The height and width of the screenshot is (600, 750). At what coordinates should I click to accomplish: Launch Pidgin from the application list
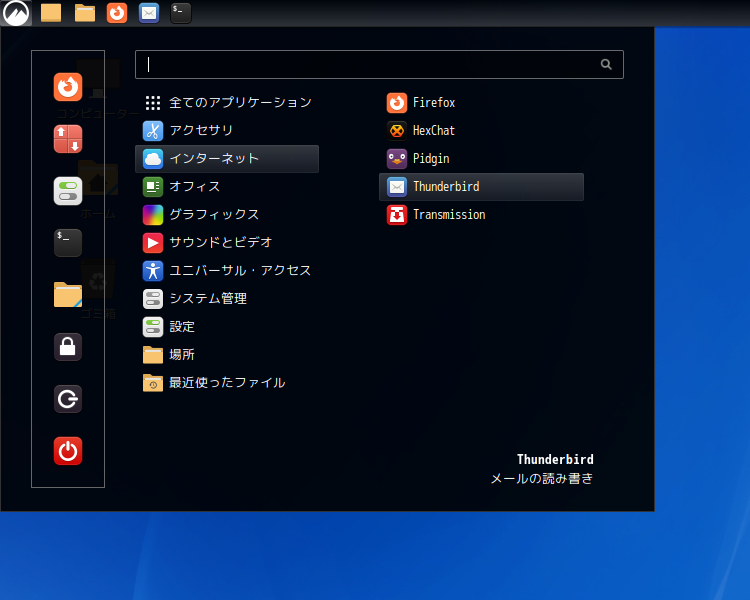point(481,159)
